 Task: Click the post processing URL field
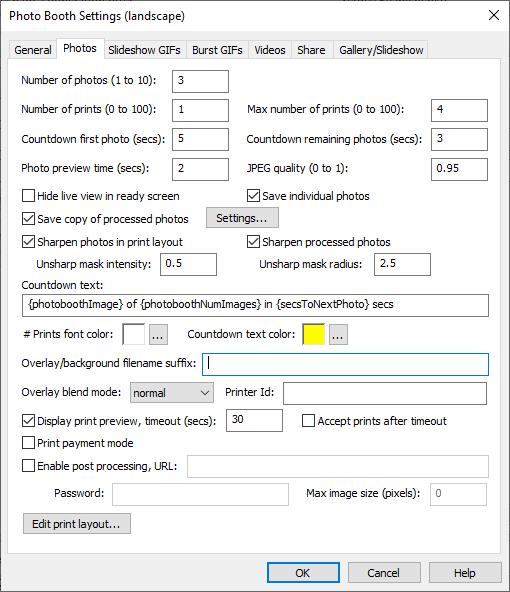pos(338,466)
